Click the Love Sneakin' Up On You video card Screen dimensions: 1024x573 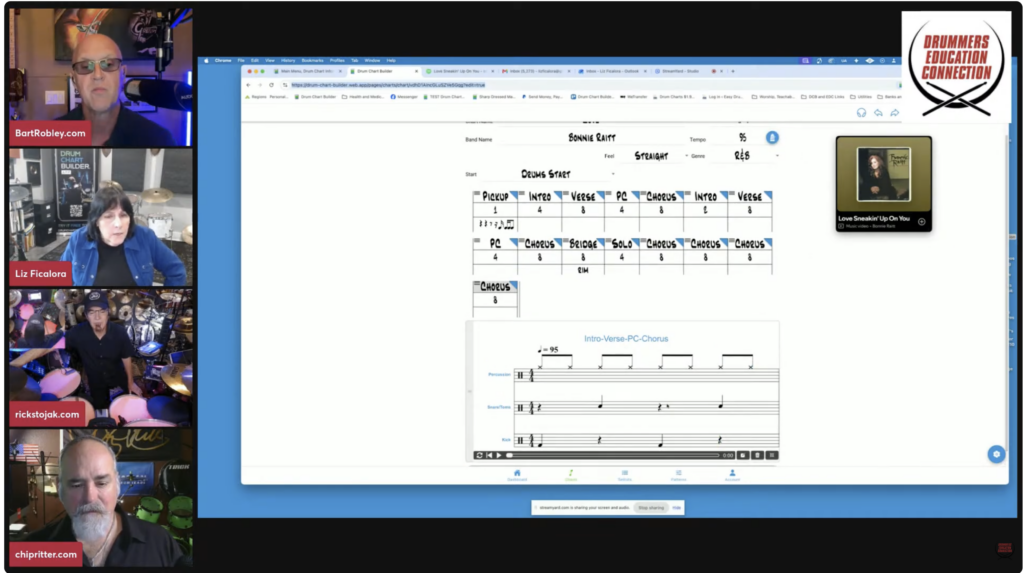point(884,184)
